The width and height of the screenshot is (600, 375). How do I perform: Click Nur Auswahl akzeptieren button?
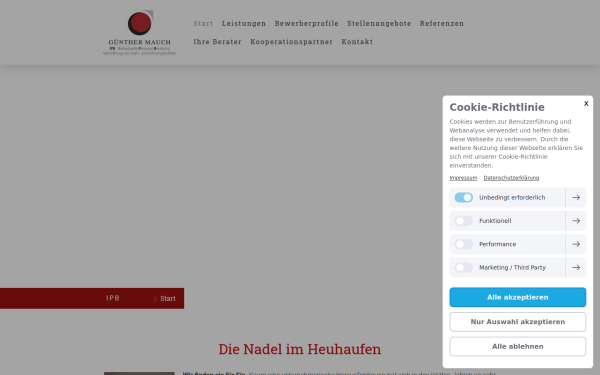click(517, 322)
